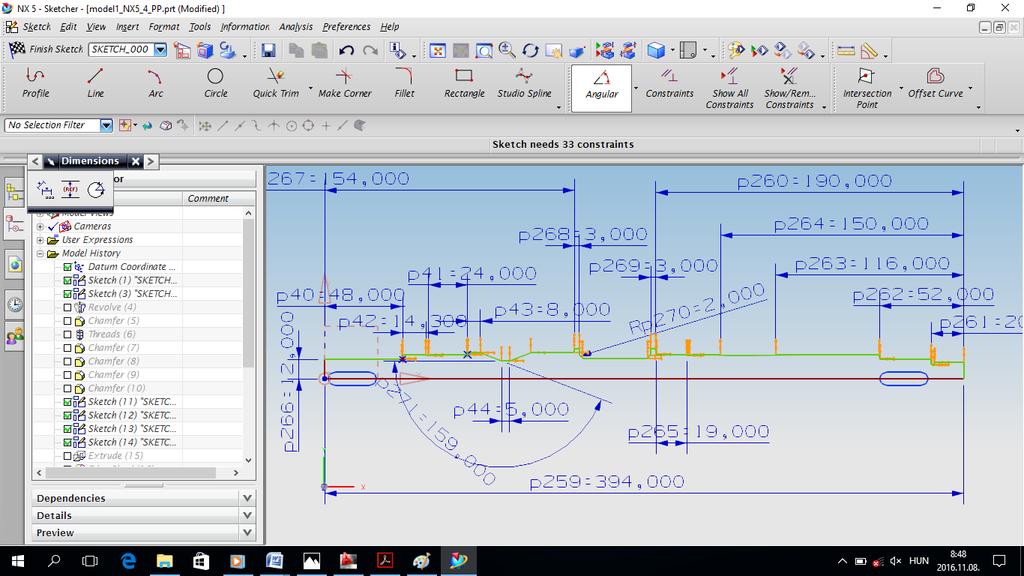Click the Redo arrow icon
1024x576 pixels.
(x=370, y=50)
